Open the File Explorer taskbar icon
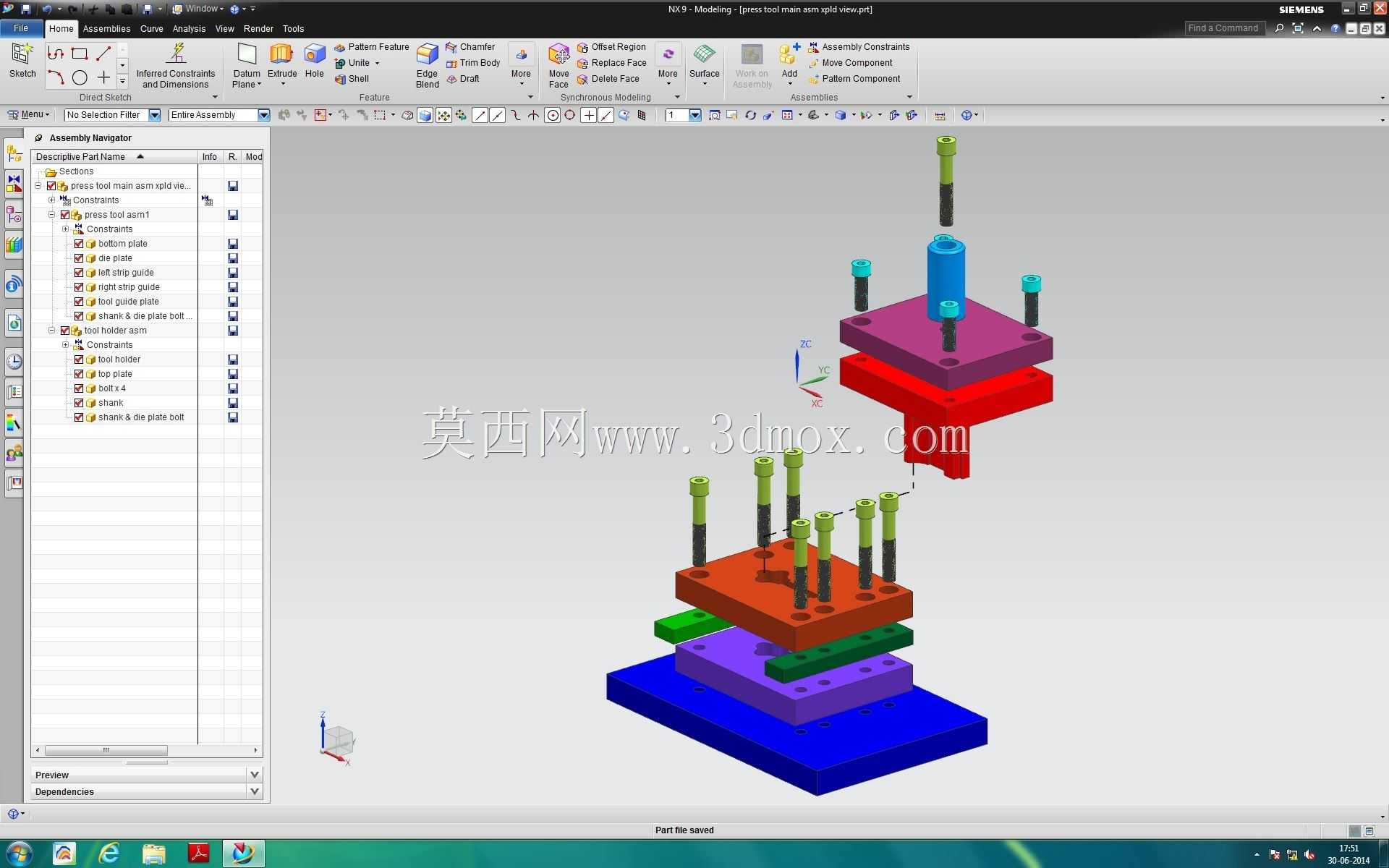The height and width of the screenshot is (868, 1389). (x=153, y=854)
